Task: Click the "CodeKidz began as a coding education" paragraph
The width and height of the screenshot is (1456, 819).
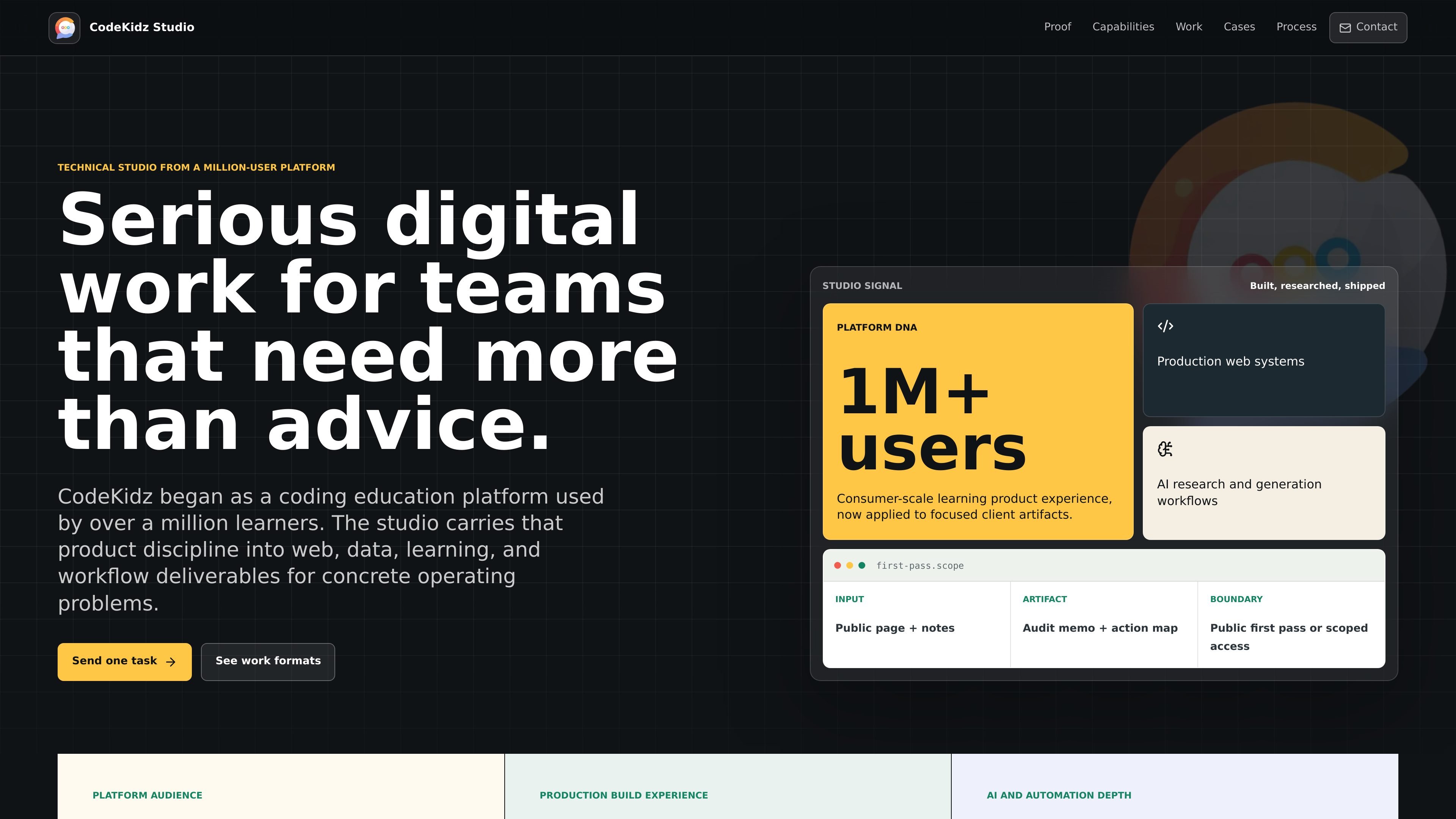Action: point(331,549)
